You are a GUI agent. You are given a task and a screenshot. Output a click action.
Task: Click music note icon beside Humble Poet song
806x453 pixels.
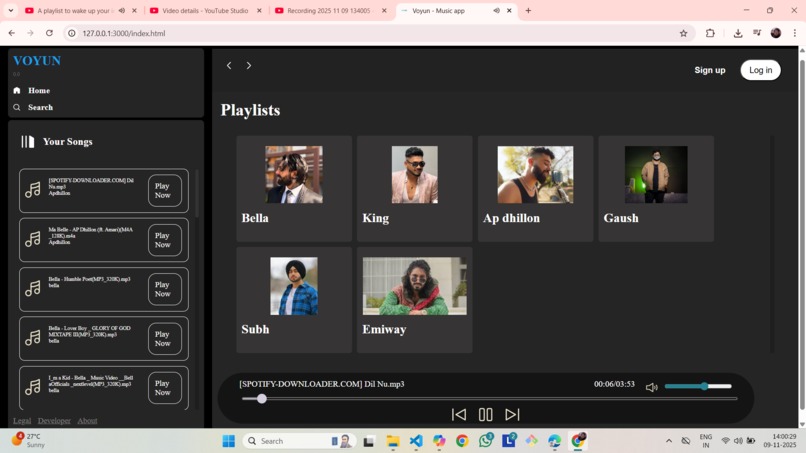point(33,288)
